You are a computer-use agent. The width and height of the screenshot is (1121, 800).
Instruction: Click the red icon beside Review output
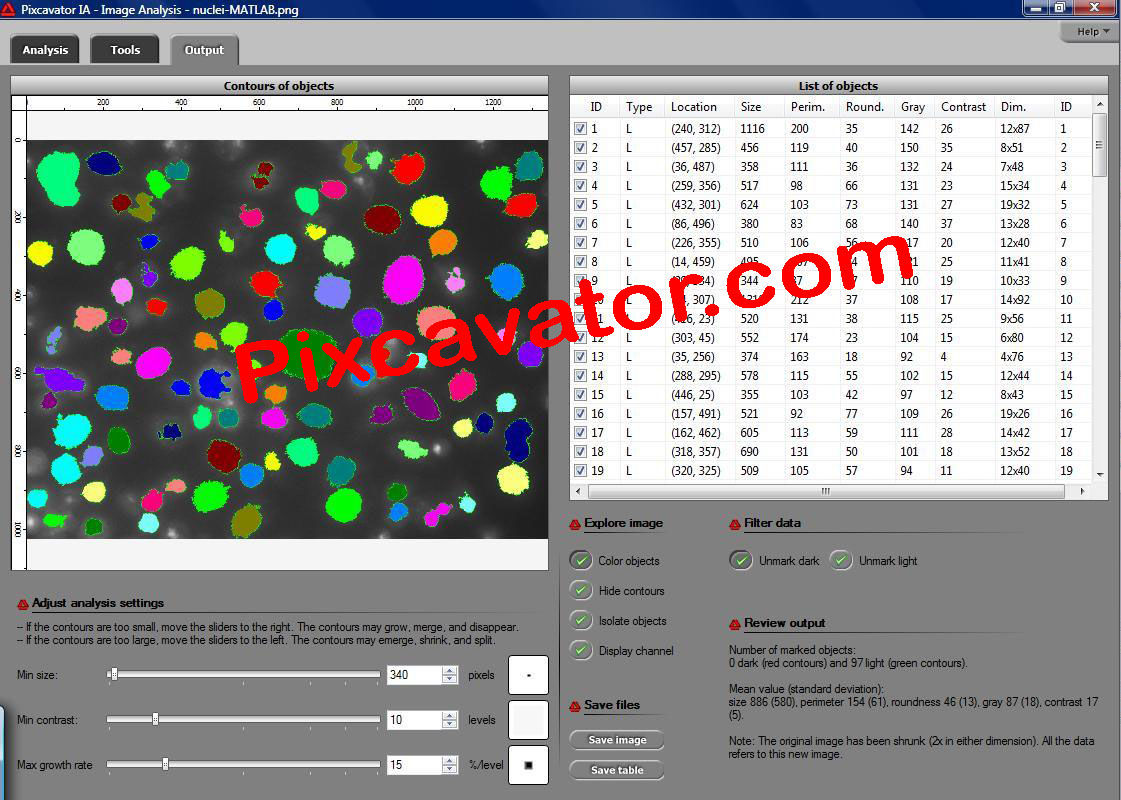click(x=735, y=624)
